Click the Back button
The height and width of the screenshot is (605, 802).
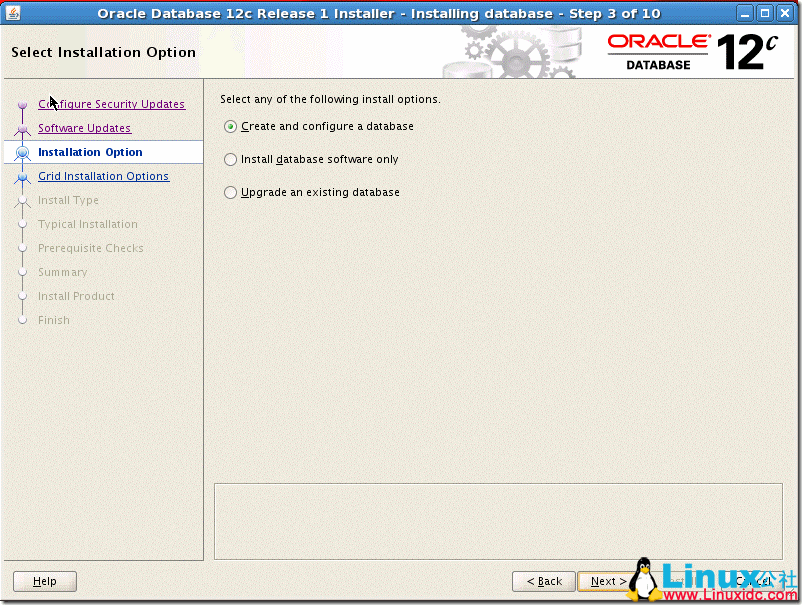(x=543, y=581)
